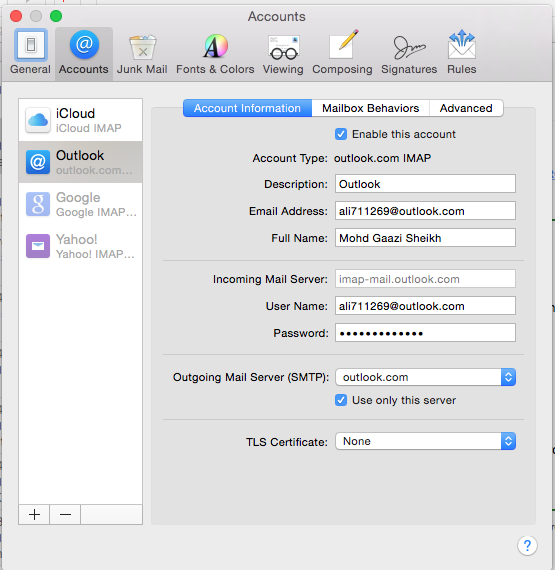Viewport: 555px width, 570px height.
Task: Select the Yahoo! IMAP account
Action: pyautogui.click(x=80, y=246)
